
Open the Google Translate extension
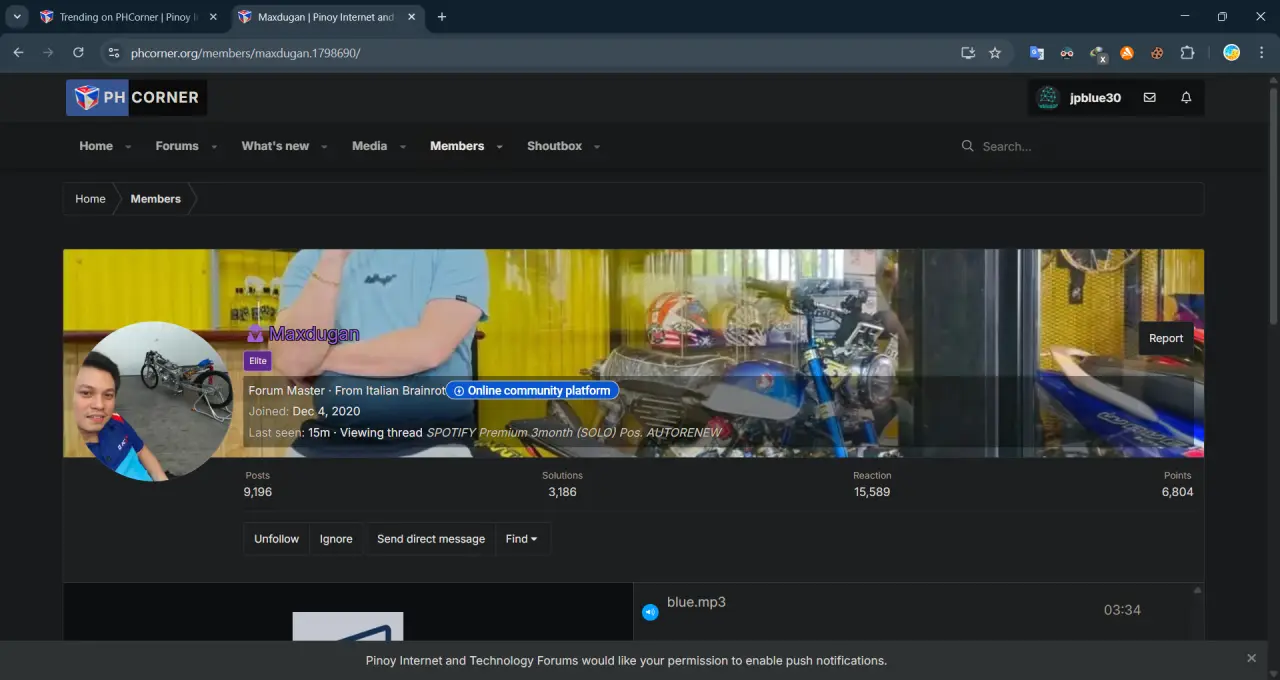point(1037,53)
